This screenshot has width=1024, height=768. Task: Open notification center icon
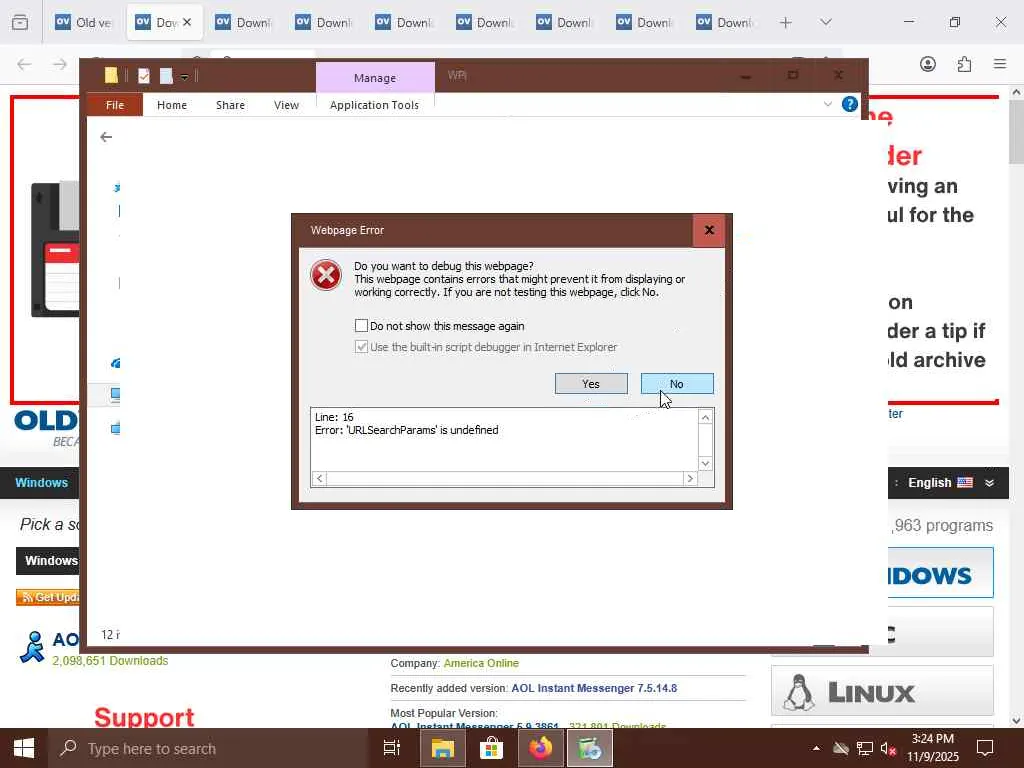[x=984, y=748]
